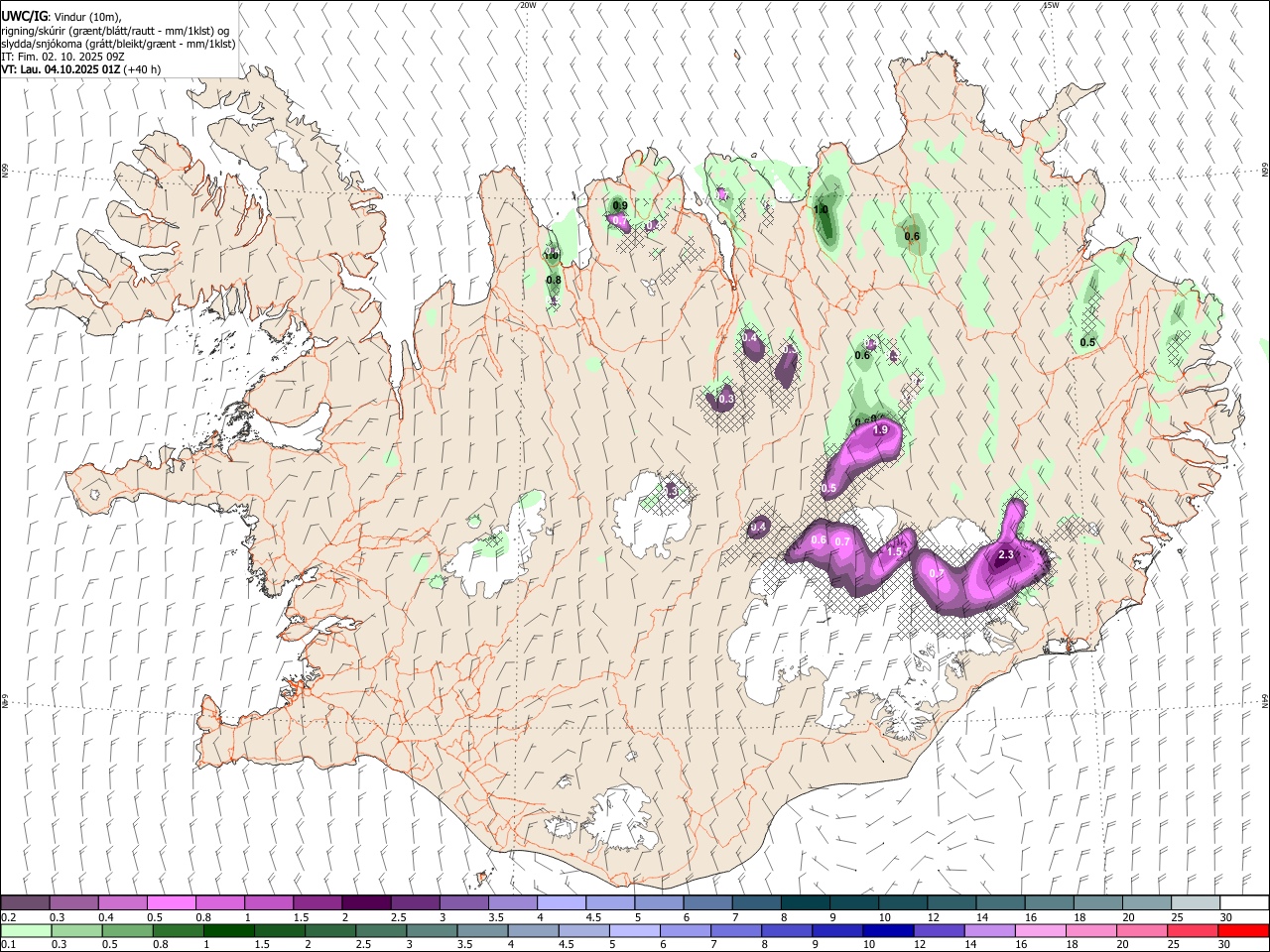Click the 'slydda/snjókoma' legend description line
This screenshot has height=952, width=1270.
[x=118, y=44]
